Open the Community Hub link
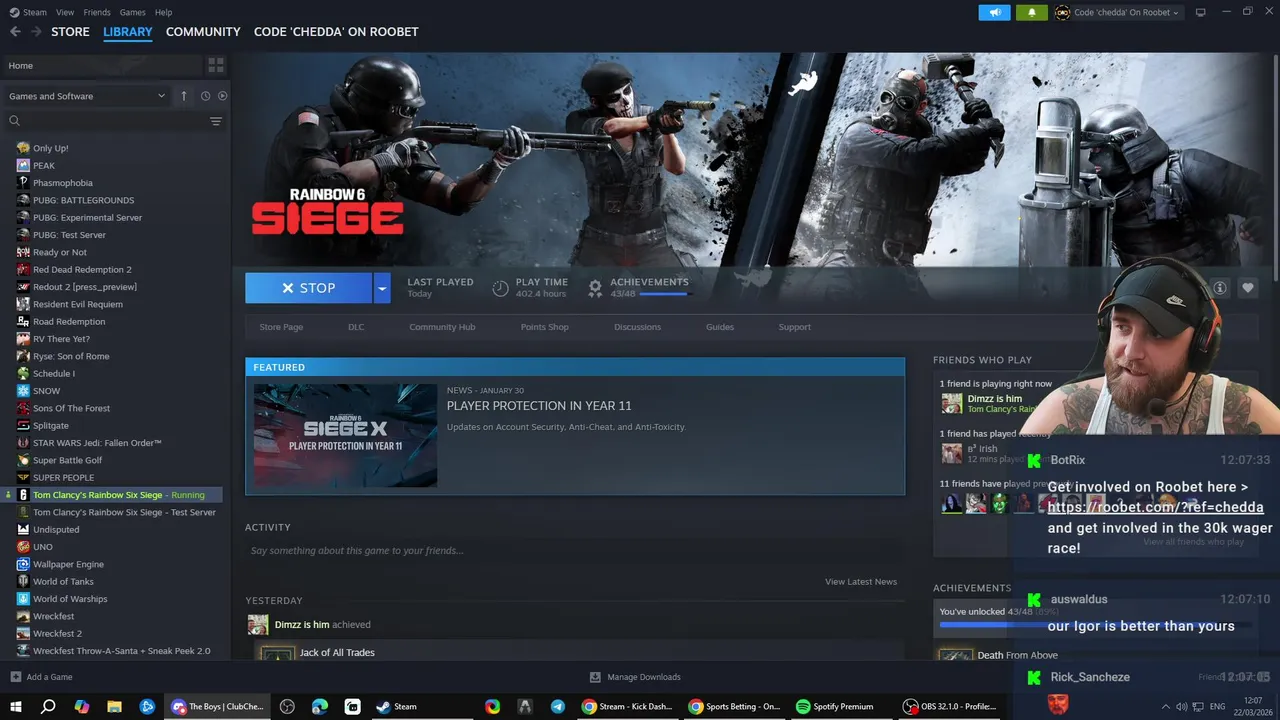 coord(442,327)
